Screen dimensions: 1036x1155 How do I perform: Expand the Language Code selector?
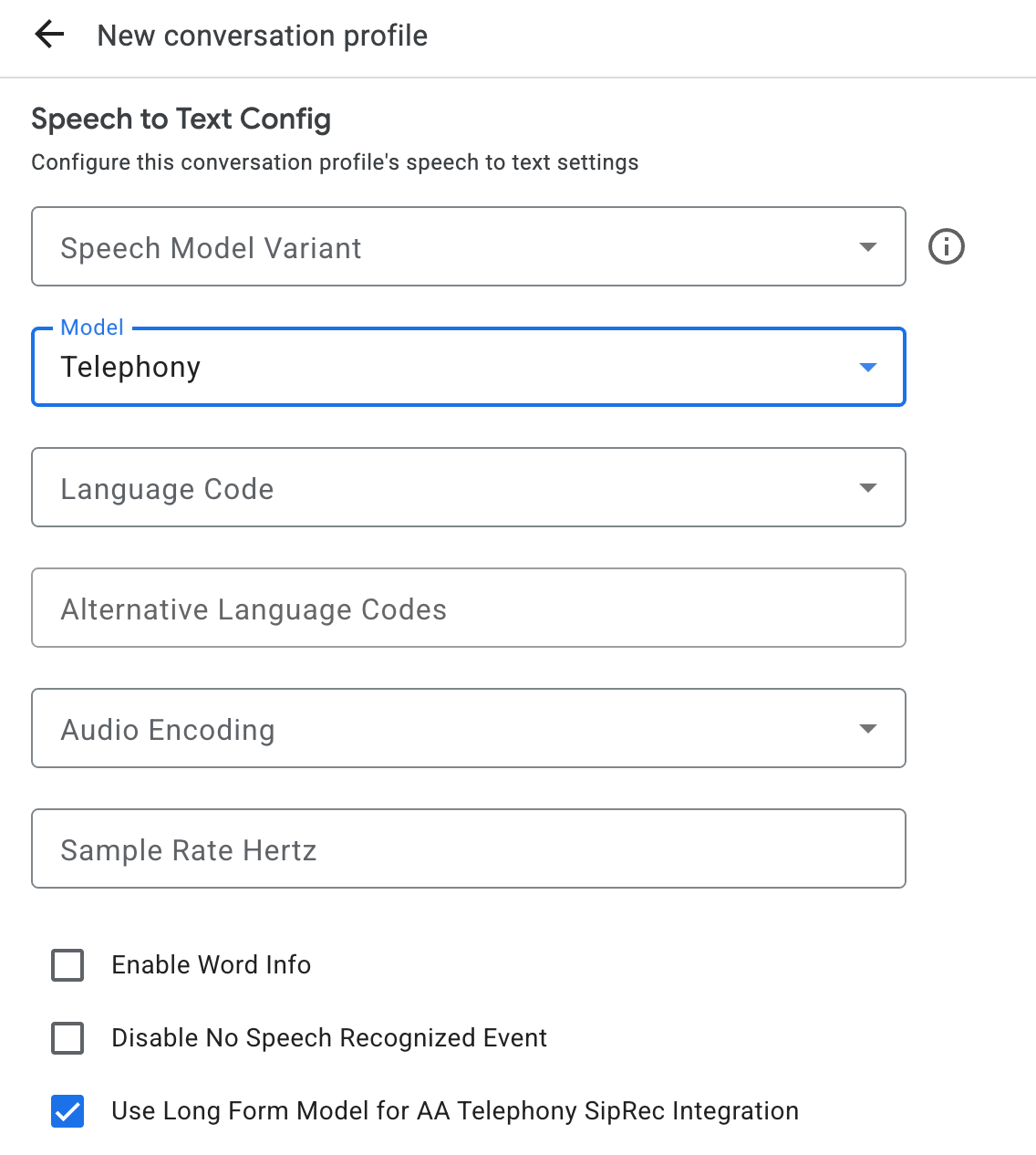pos(456,488)
